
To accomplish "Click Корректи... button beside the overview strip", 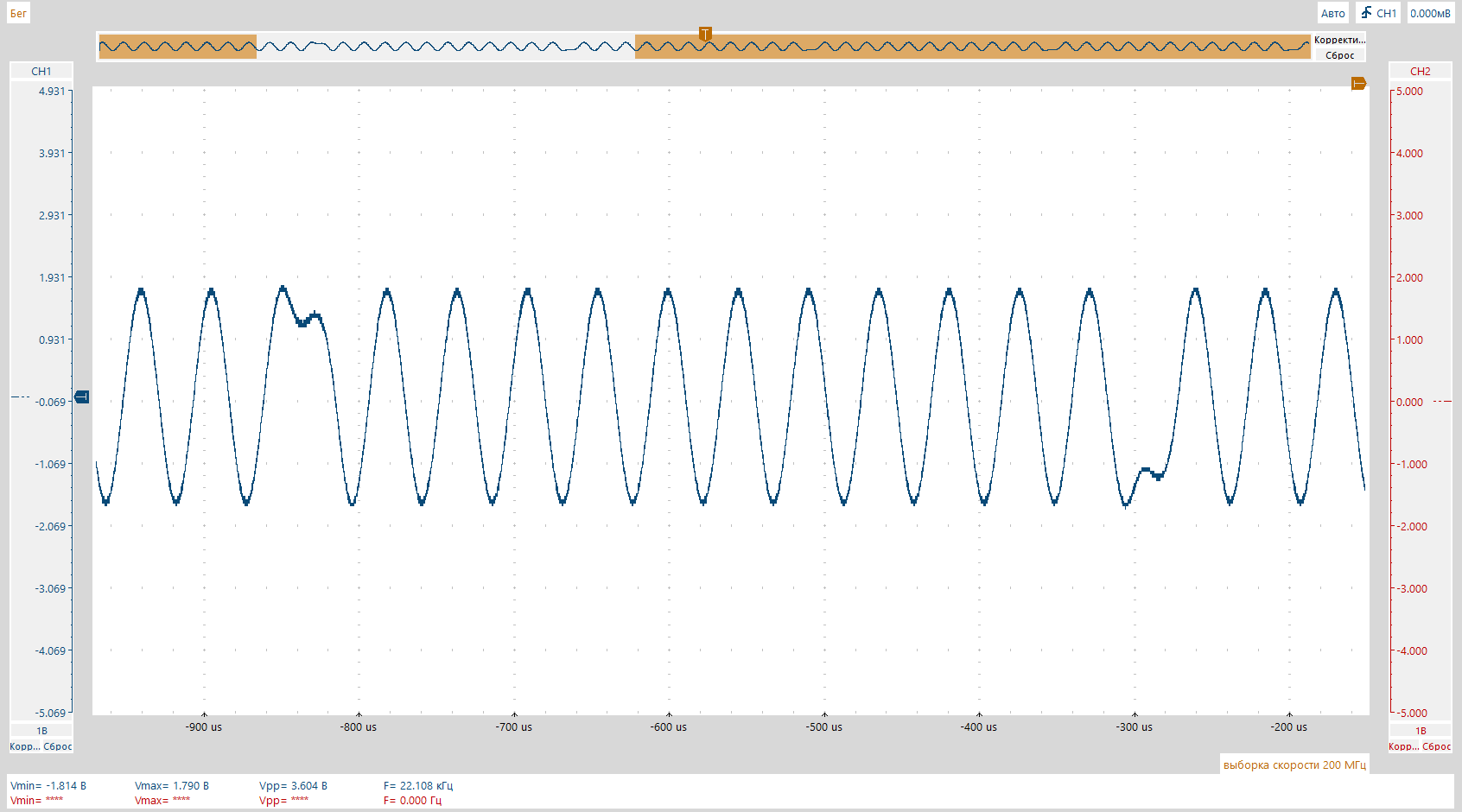I will point(1339,40).
